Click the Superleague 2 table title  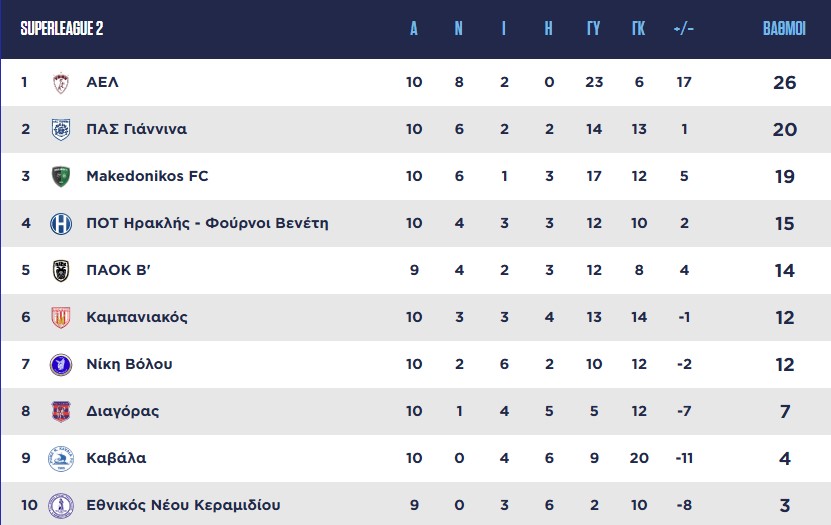point(62,29)
